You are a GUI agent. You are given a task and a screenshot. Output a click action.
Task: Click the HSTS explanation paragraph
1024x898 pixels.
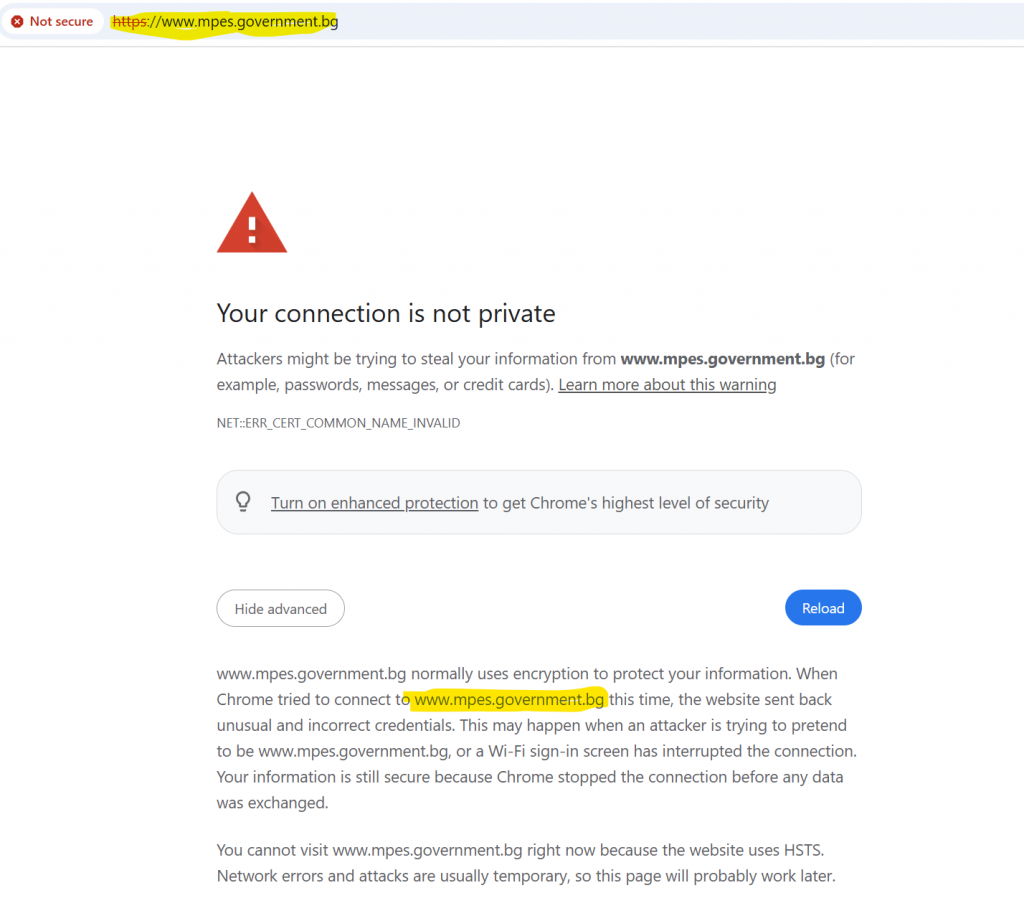click(526, 863)
